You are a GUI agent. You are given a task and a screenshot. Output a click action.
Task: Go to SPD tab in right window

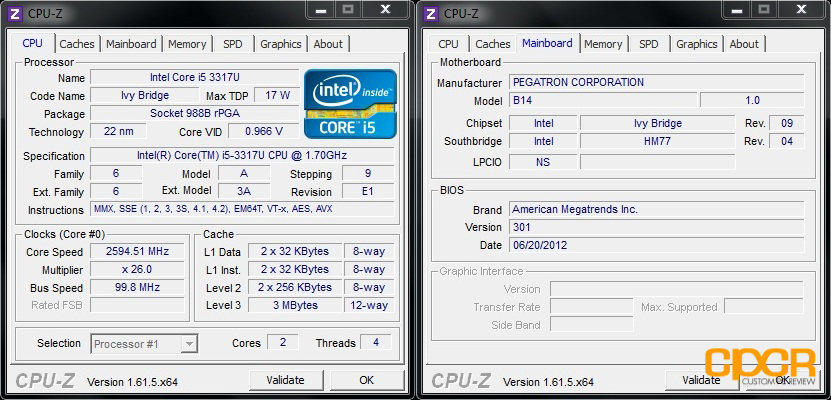pos(649,44)
